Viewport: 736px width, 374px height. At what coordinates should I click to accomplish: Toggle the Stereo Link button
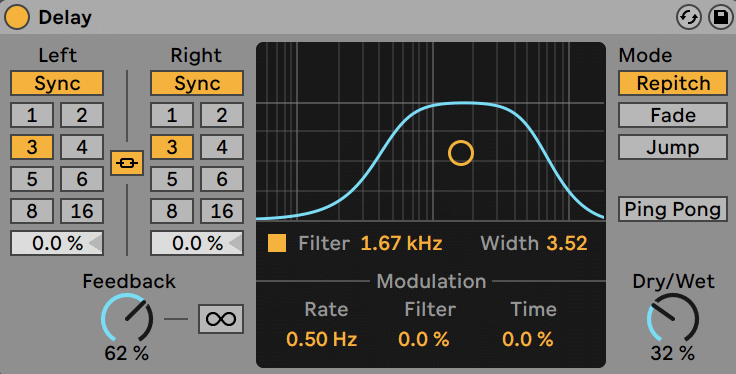tap(127, 163)
